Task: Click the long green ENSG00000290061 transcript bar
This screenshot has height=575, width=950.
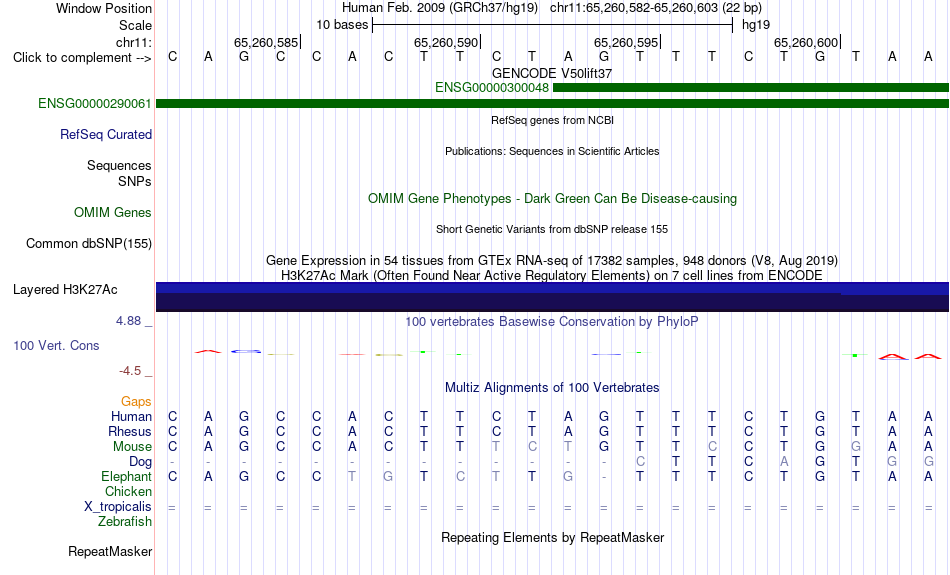Action: point(552,104)
